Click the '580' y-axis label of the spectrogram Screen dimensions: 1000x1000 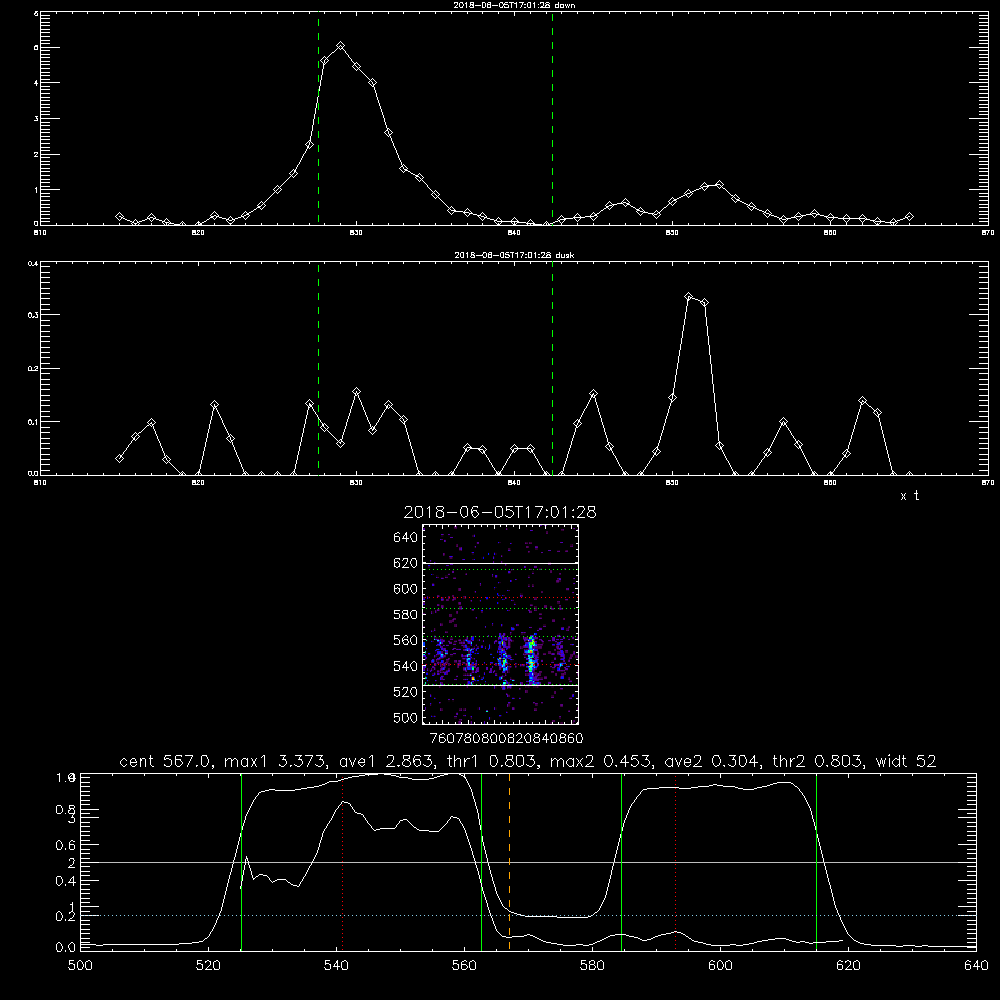pyautogui.click(x=406, y=615)
